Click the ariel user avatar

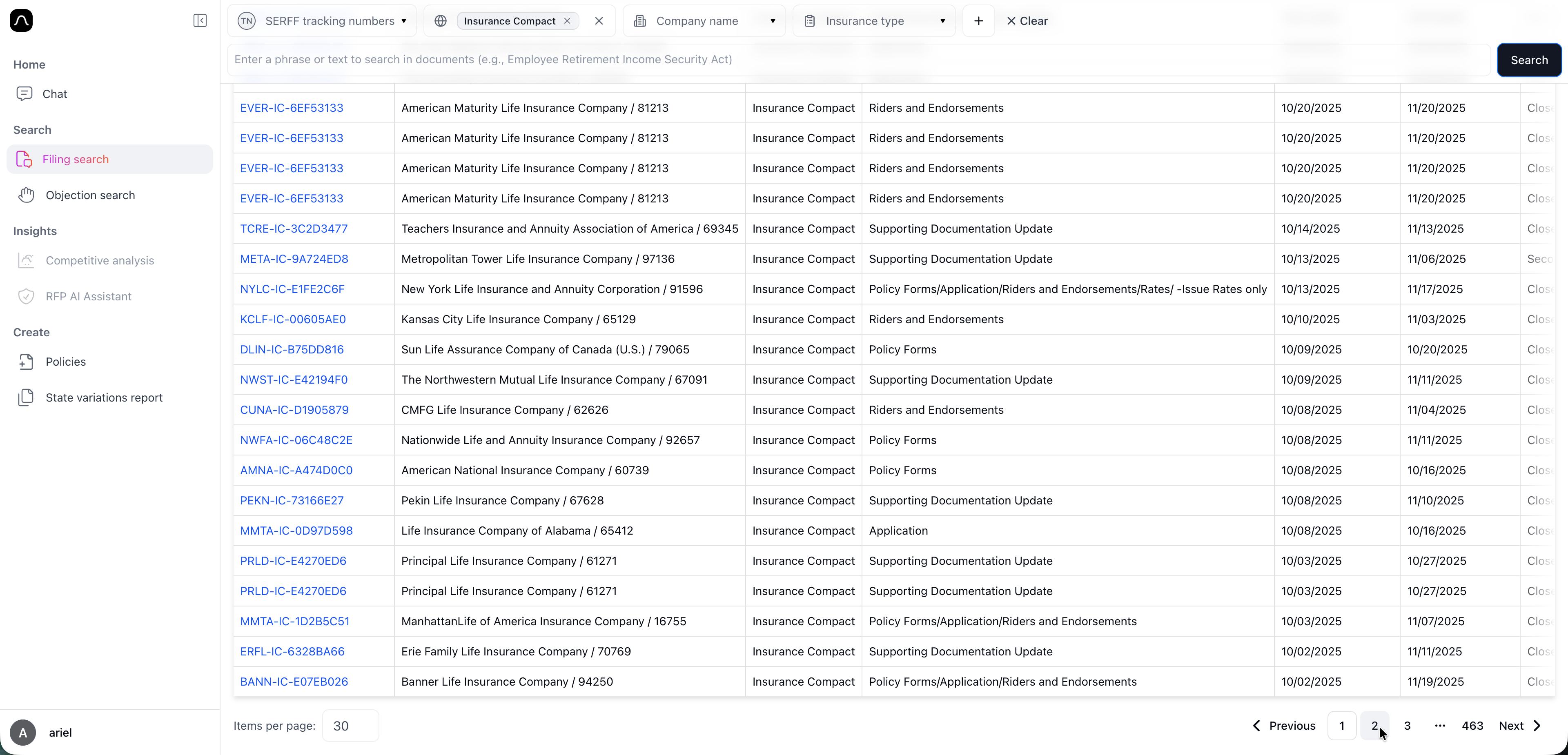coord(23,733)
